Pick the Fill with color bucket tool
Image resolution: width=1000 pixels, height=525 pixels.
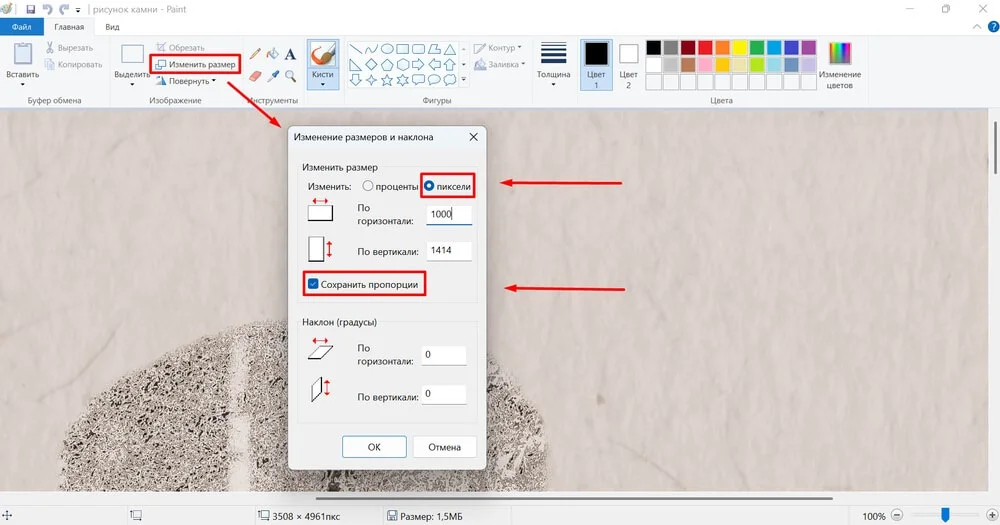point(272,54)
